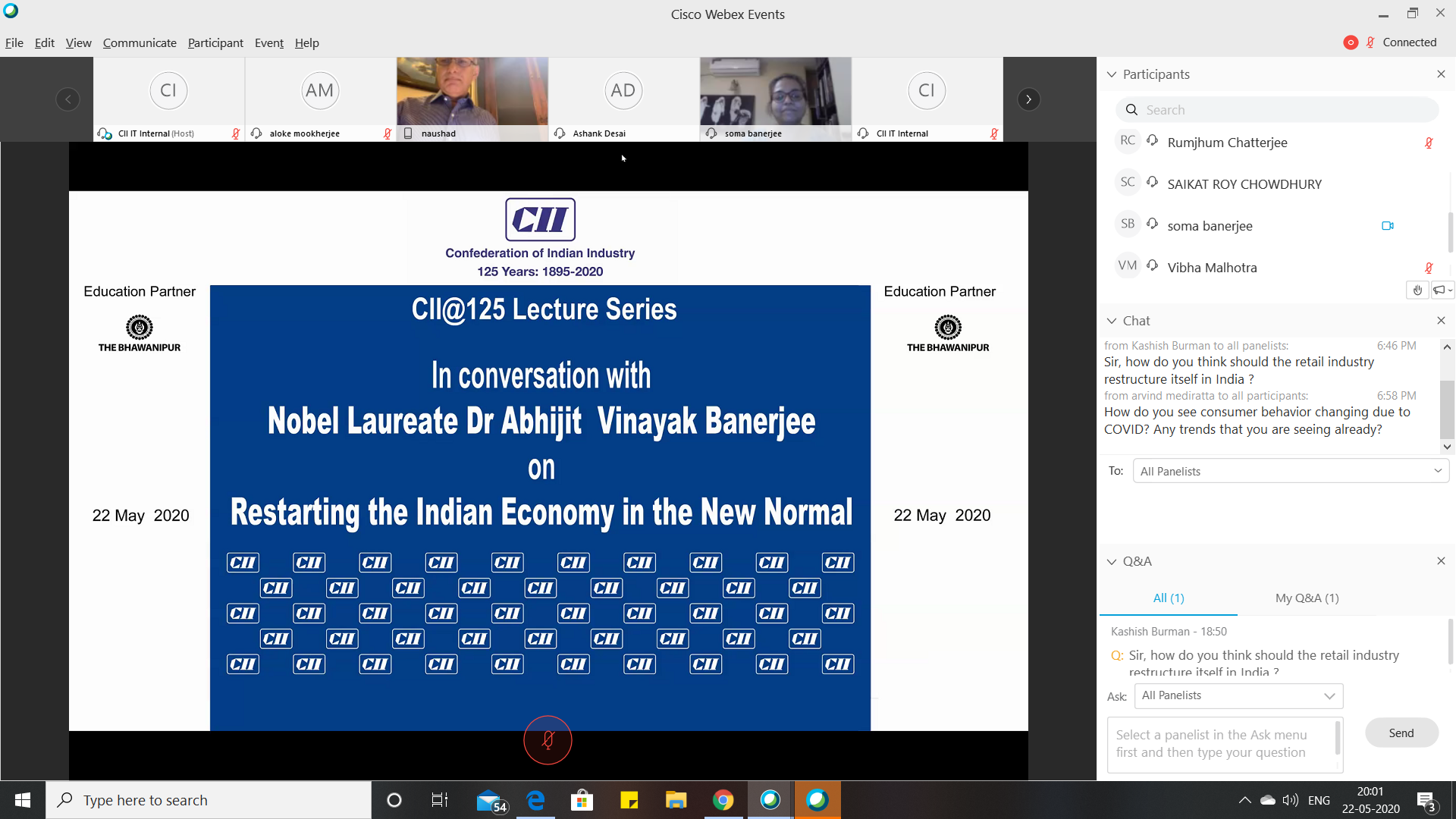Open the Communicate menu
1456x819 pixels.
(x=140, y=43)
